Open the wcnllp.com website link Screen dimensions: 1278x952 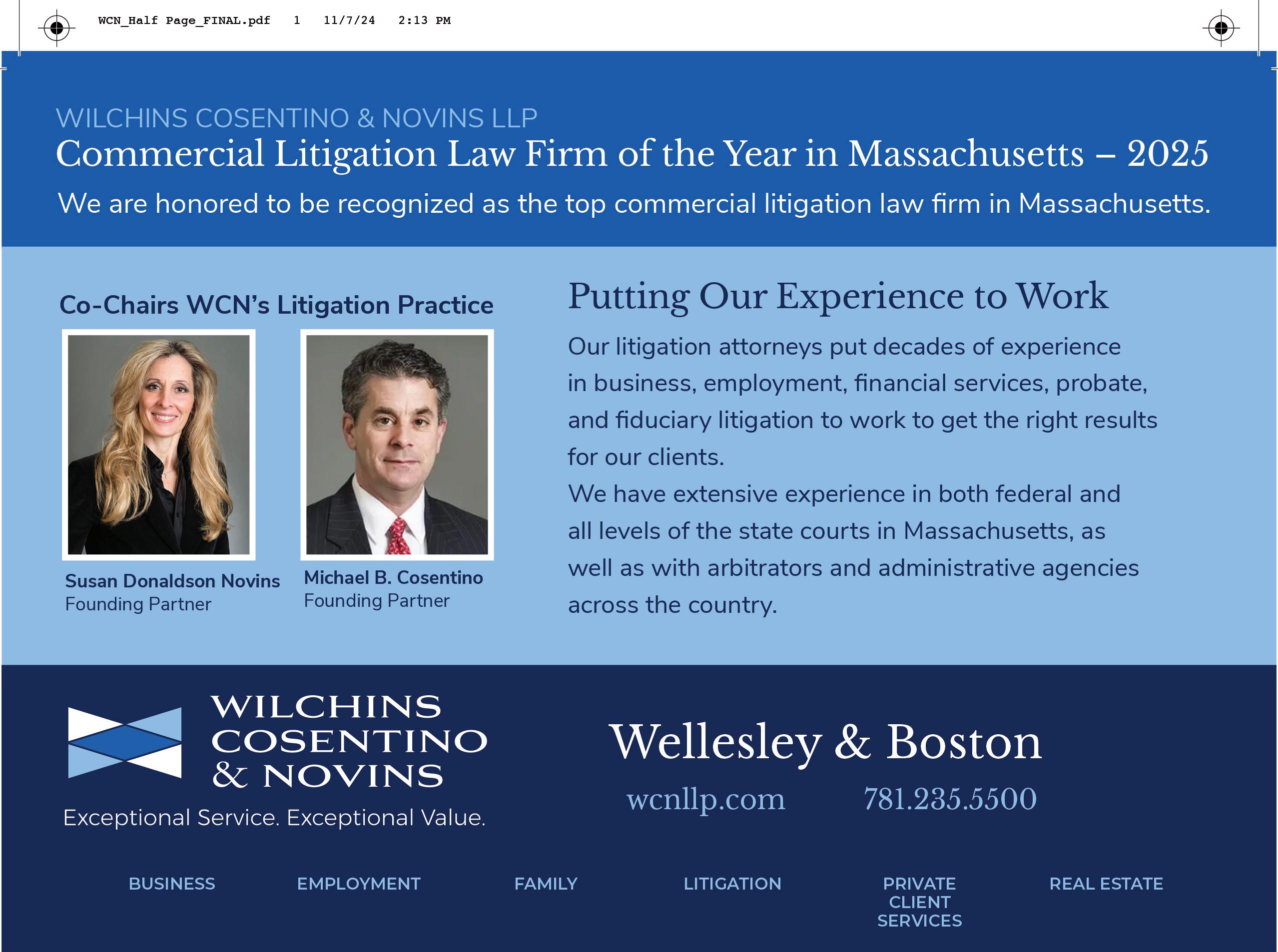(705, 799)
